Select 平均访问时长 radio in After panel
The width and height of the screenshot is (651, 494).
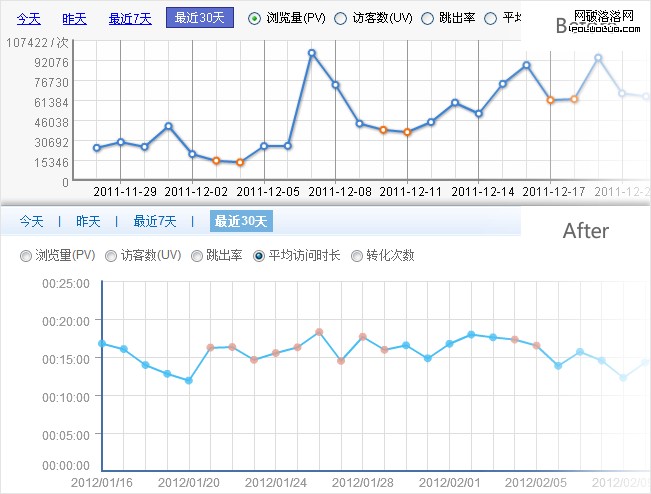[259, 256]
